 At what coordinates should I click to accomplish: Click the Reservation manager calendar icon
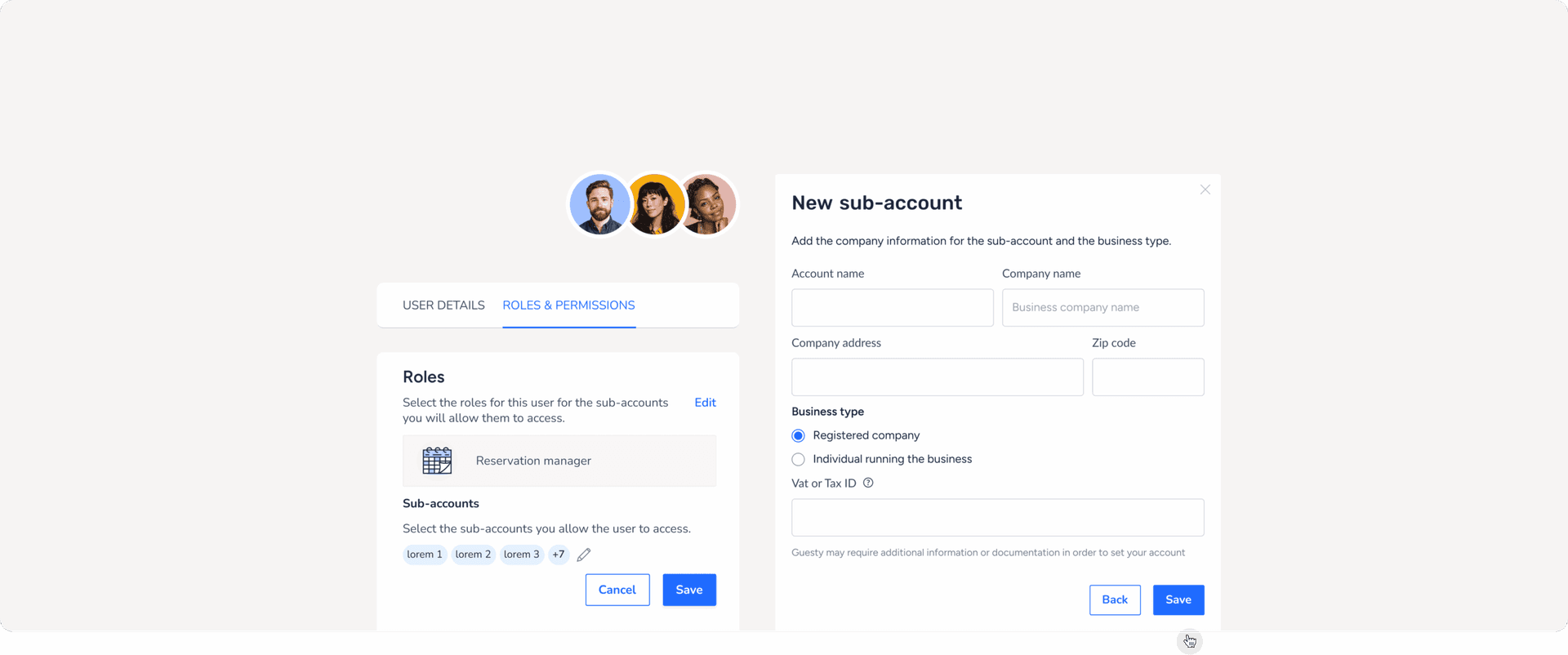[437, 461]
